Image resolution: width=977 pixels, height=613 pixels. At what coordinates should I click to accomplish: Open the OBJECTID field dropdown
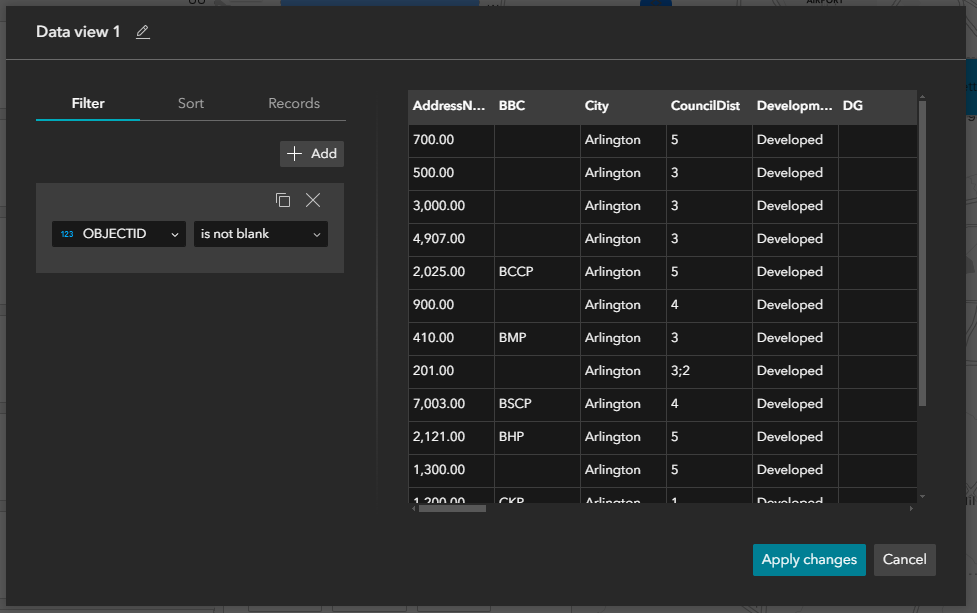[118, 233]
